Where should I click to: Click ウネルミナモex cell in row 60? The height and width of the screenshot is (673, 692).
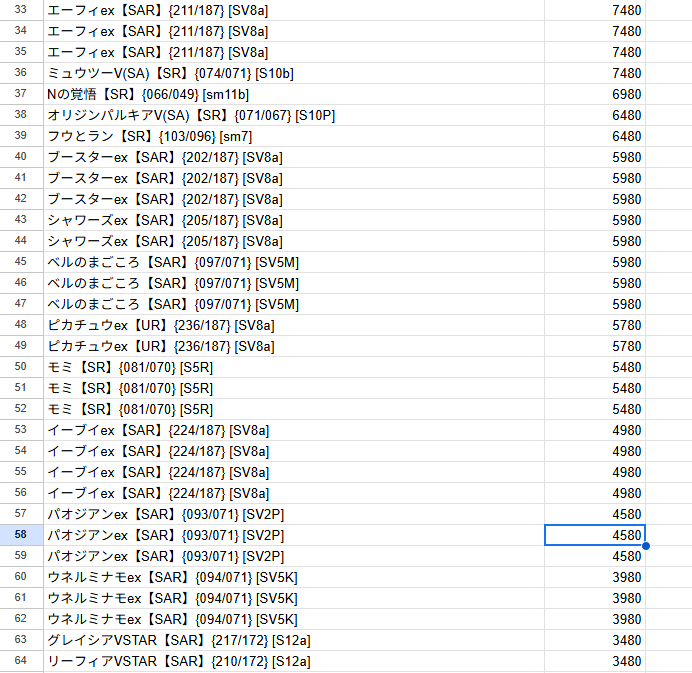point(294,577)
